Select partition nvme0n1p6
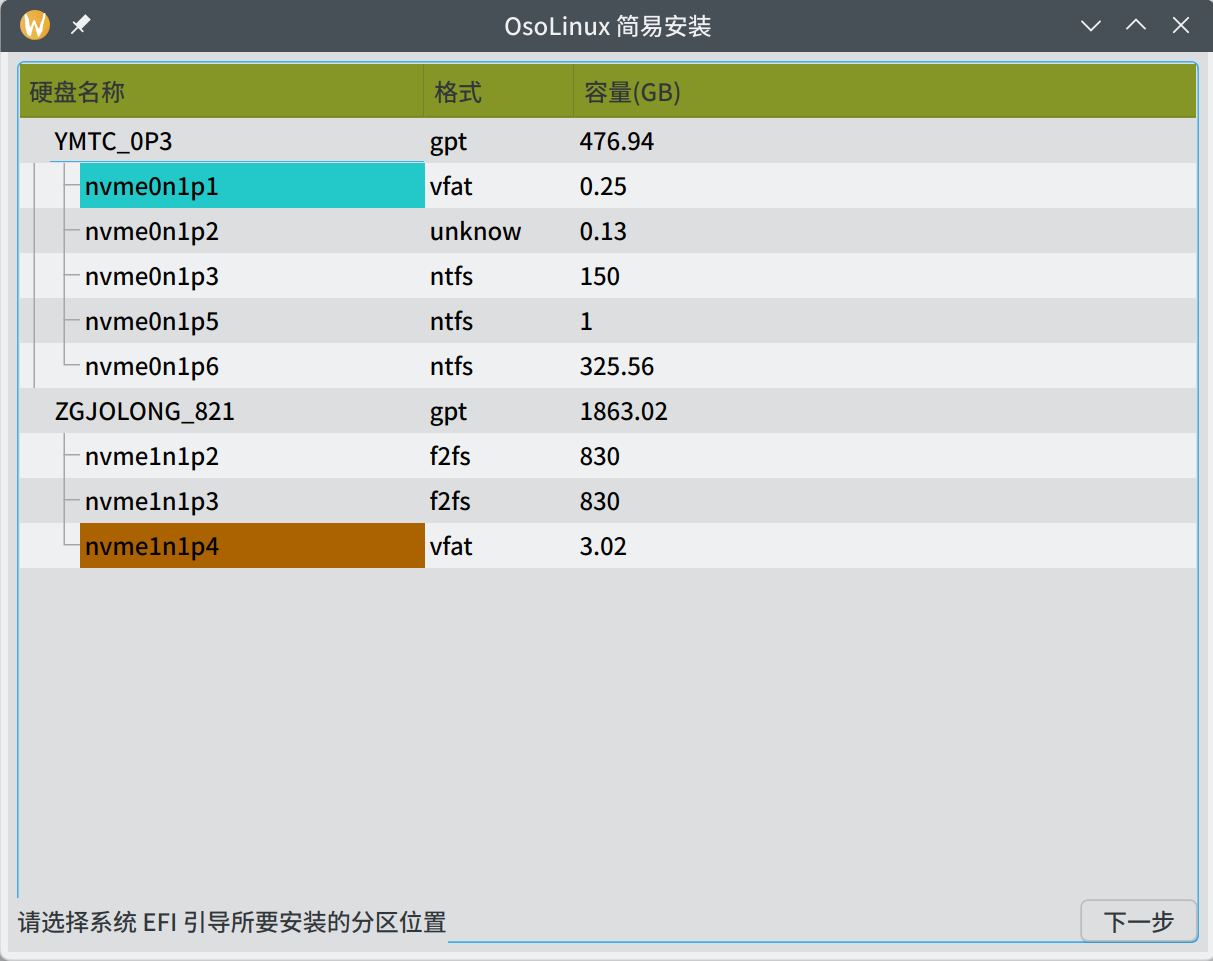The width and height of the screenshot is (1213, 961). coord(151,367)
